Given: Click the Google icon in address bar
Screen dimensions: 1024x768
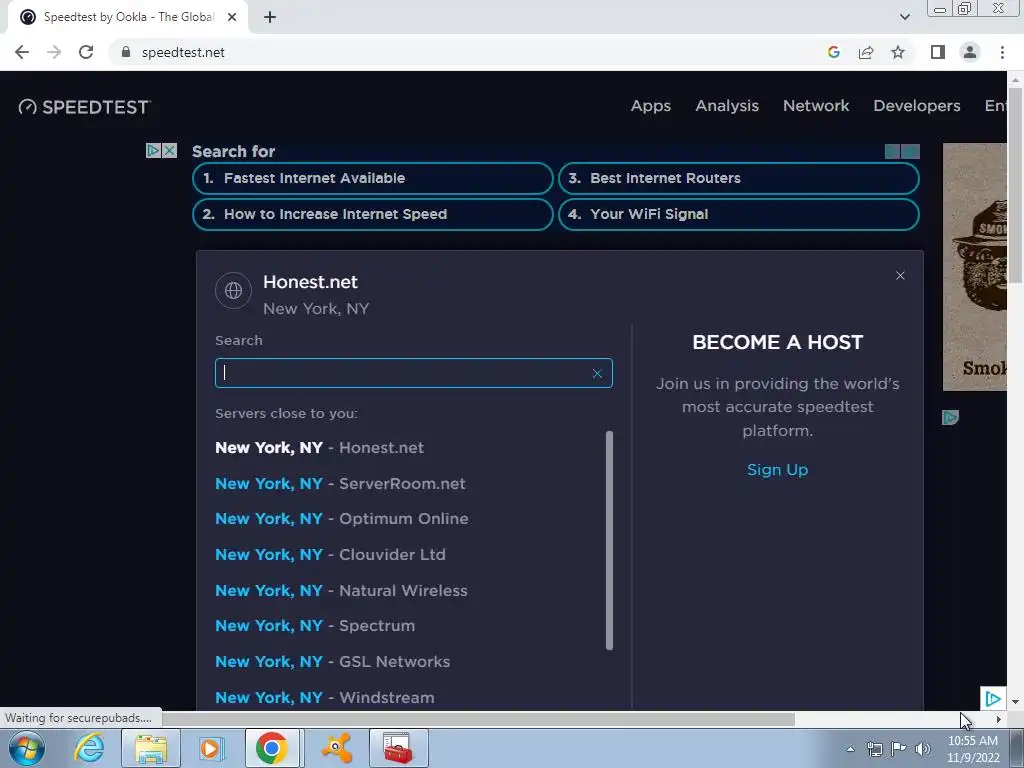Looking at the screenshot, I should click(833, 52).
